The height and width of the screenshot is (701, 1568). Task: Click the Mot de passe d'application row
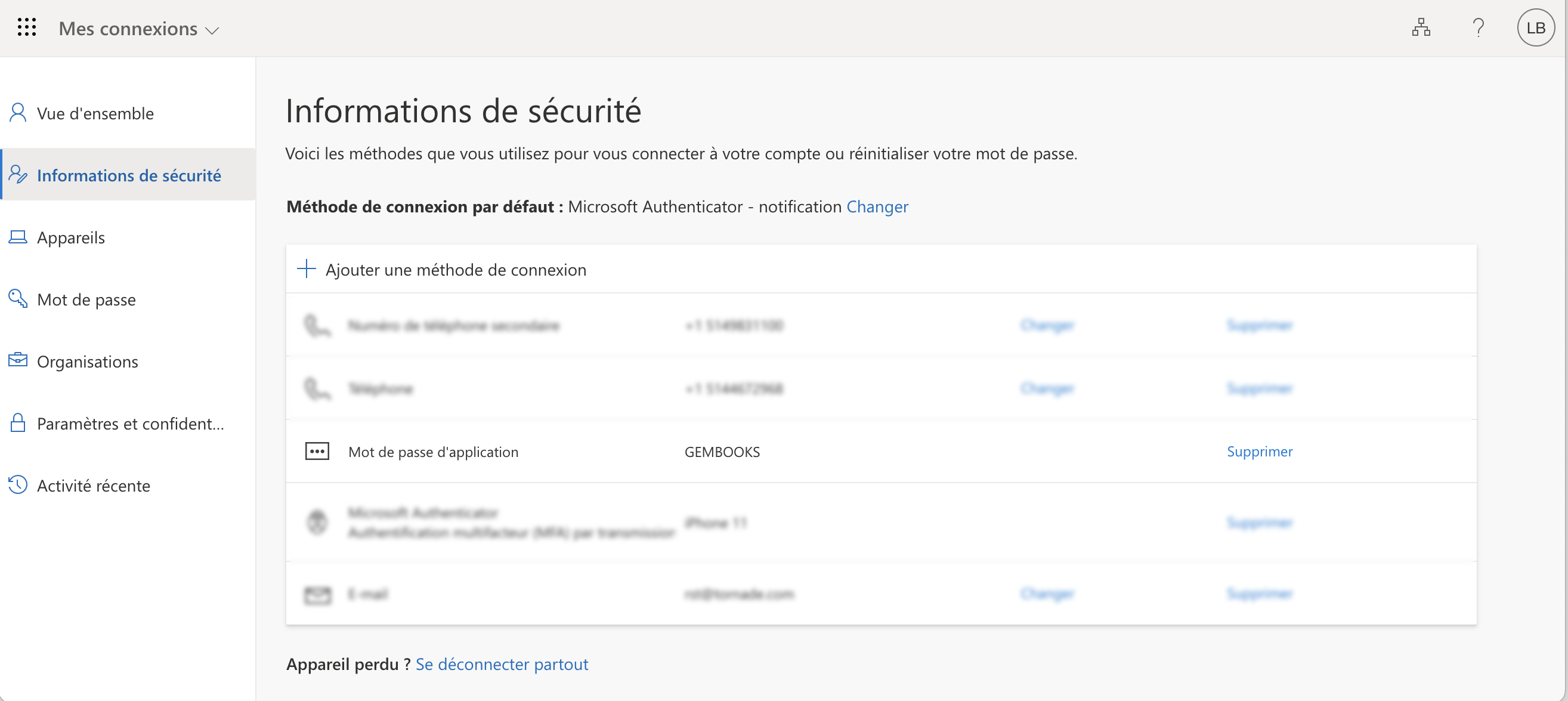coord(433,451)
